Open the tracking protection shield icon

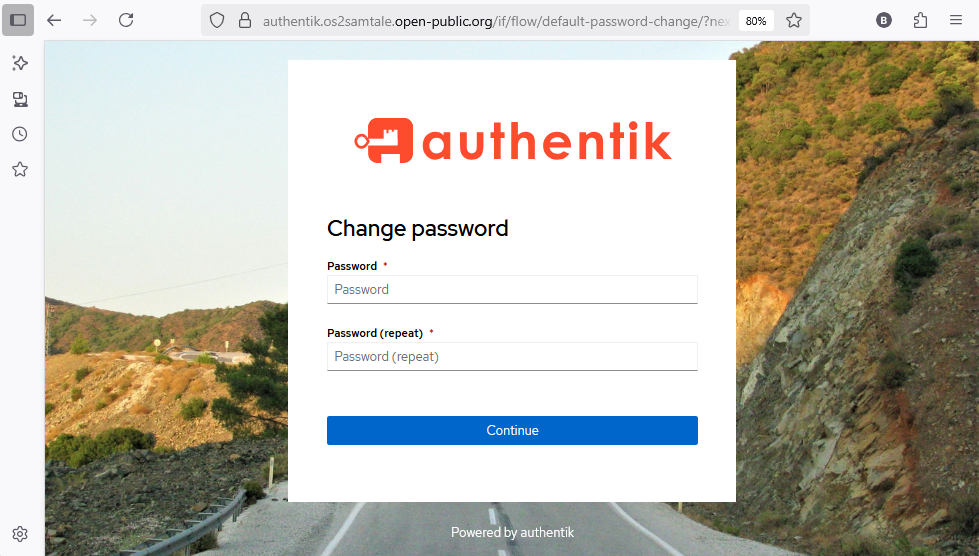(x=217, y=21)
